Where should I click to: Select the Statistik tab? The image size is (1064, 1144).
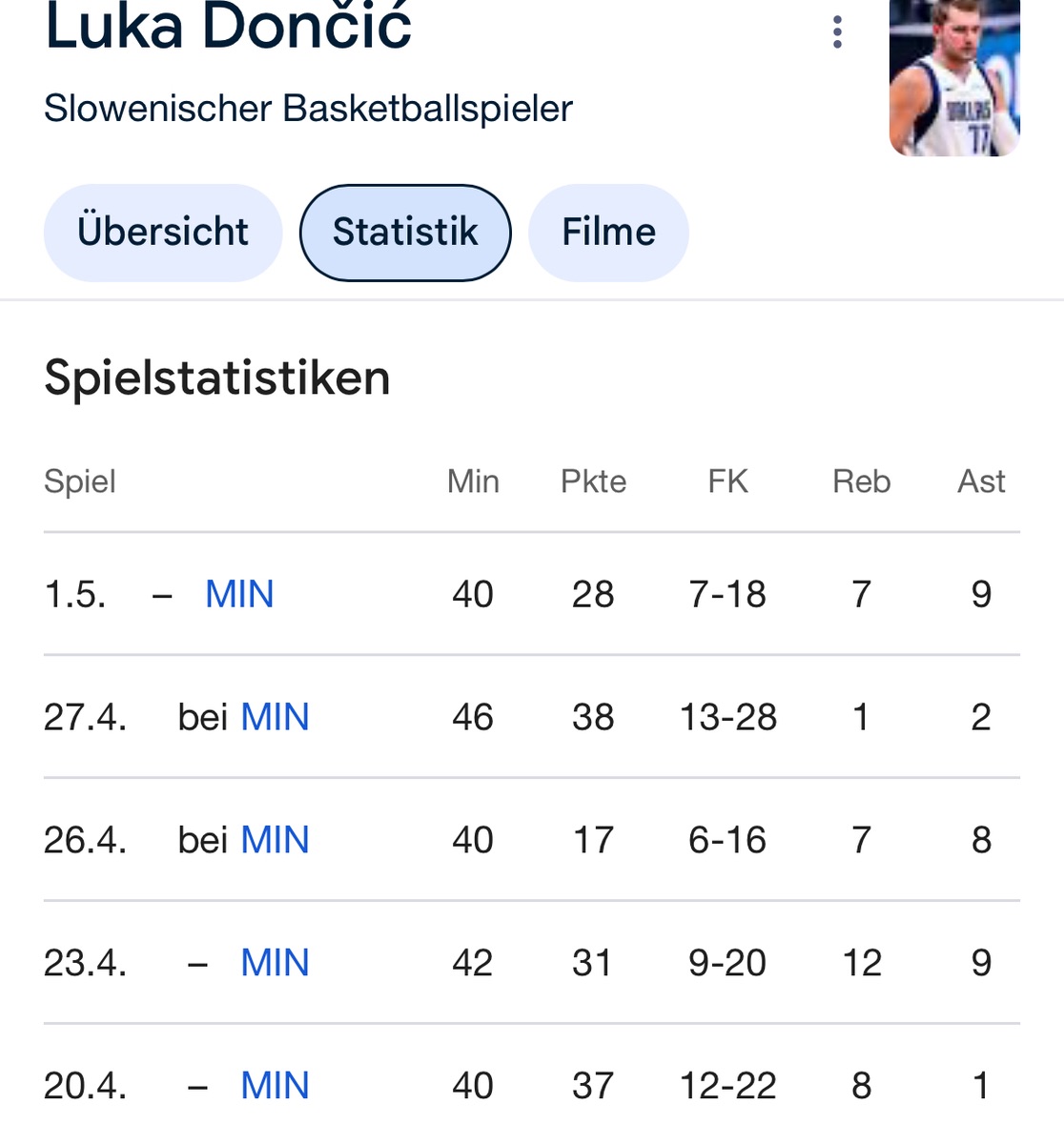405,233
